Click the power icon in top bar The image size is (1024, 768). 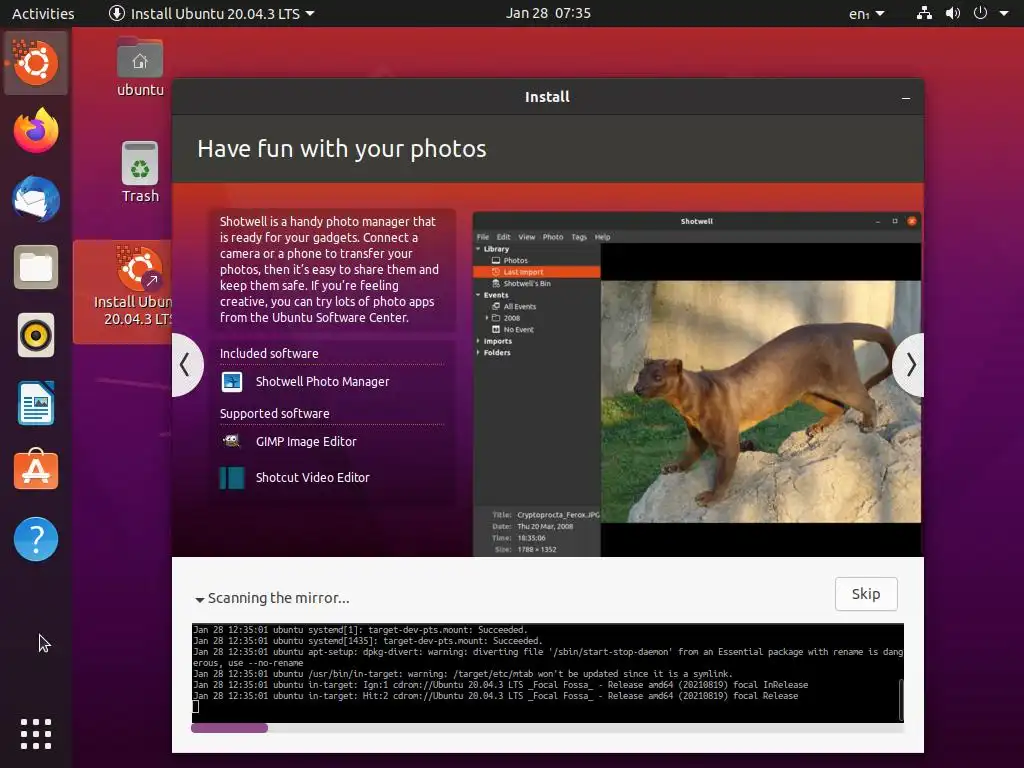tap(980, 13)
